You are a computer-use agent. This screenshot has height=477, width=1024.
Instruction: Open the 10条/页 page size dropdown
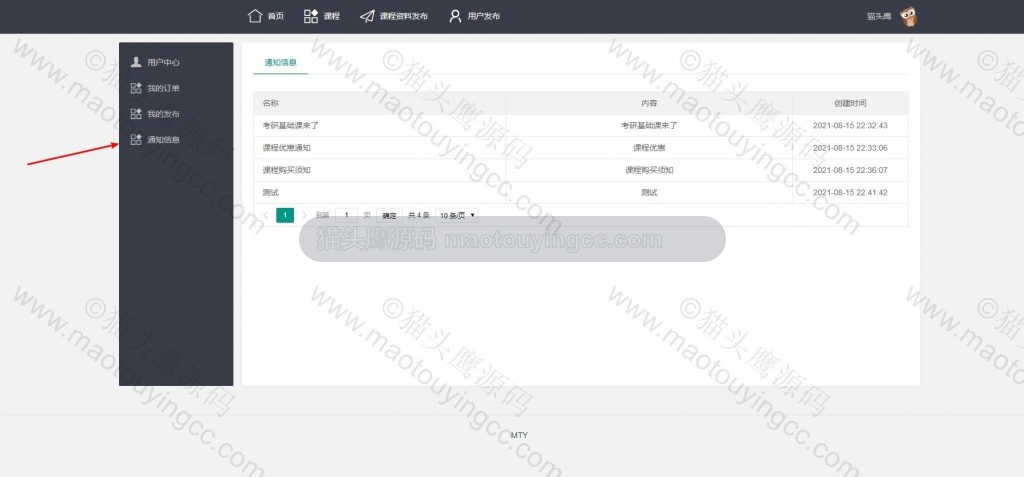pos(456,215)
